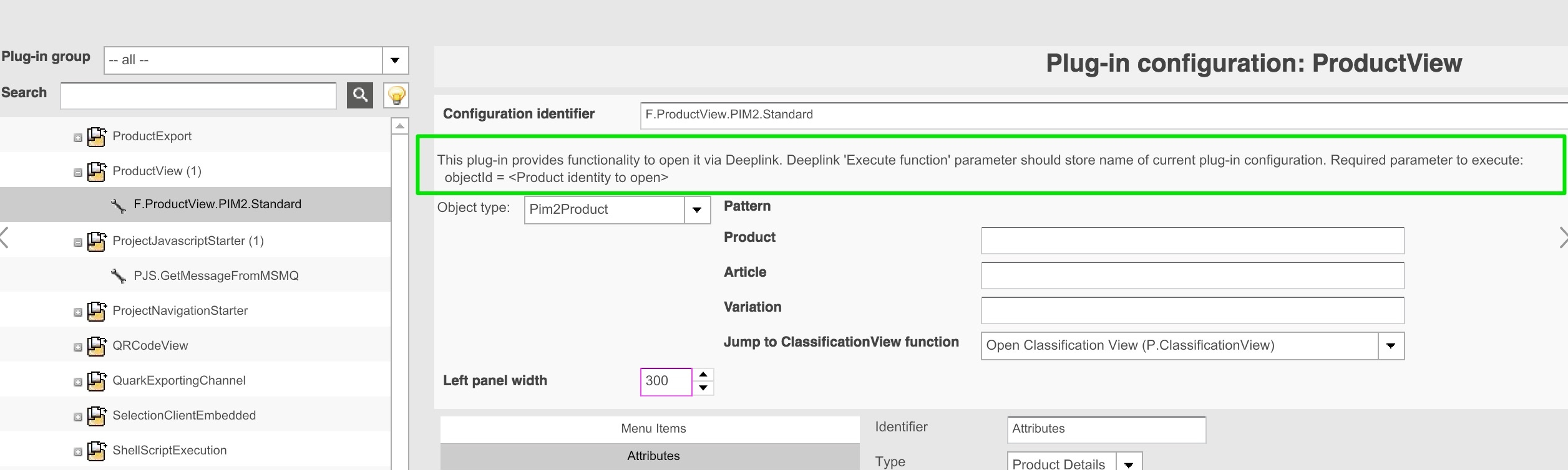Click the ProjectJavascriptStarter folder icon

(97, 241)
